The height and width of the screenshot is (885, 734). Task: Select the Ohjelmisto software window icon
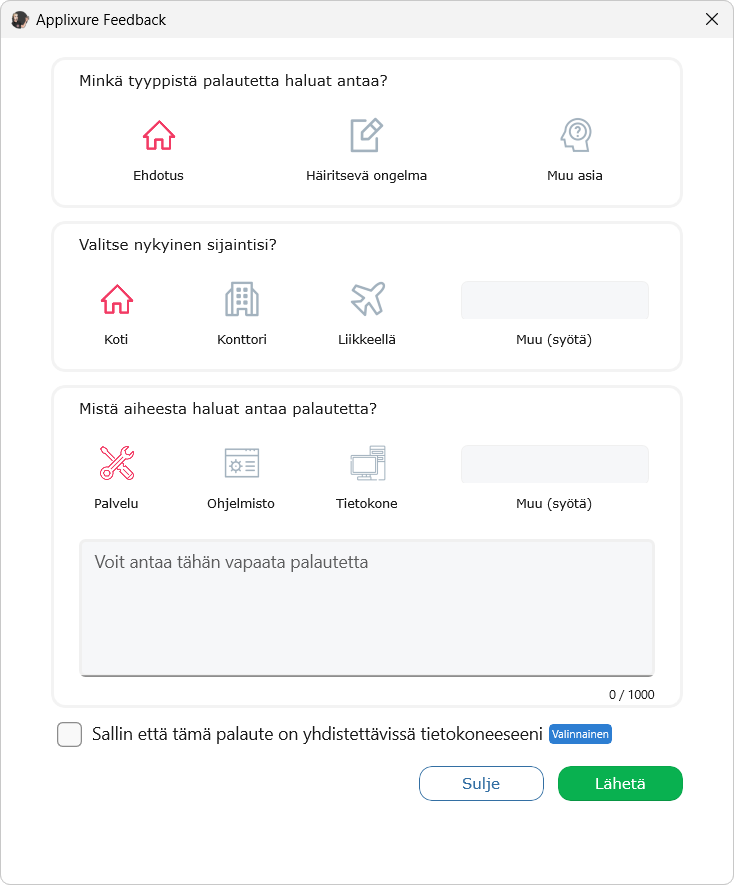tap(241, 462)
